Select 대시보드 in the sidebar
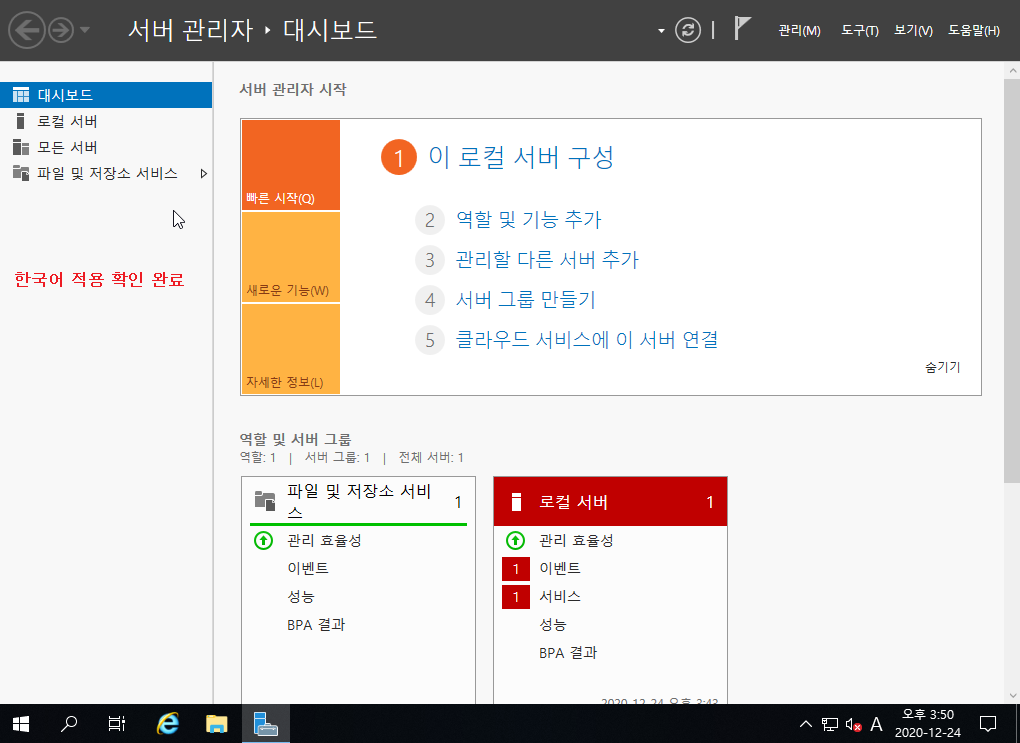The width and height of the screenshot is (1020, 743). pyautogui.click(x=106, y=95)
